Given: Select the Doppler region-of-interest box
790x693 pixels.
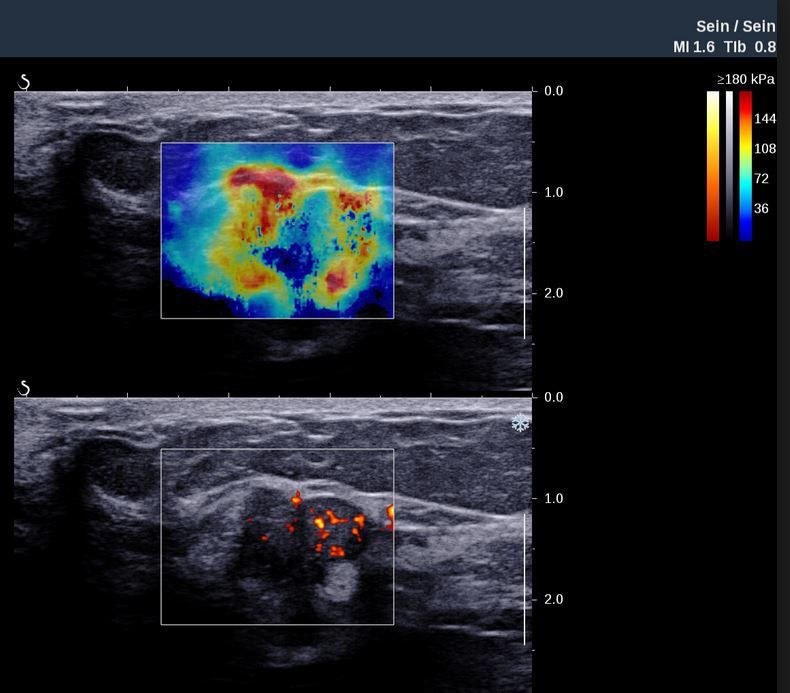Looking at the screenshot, I should click(x=277, y=537).
